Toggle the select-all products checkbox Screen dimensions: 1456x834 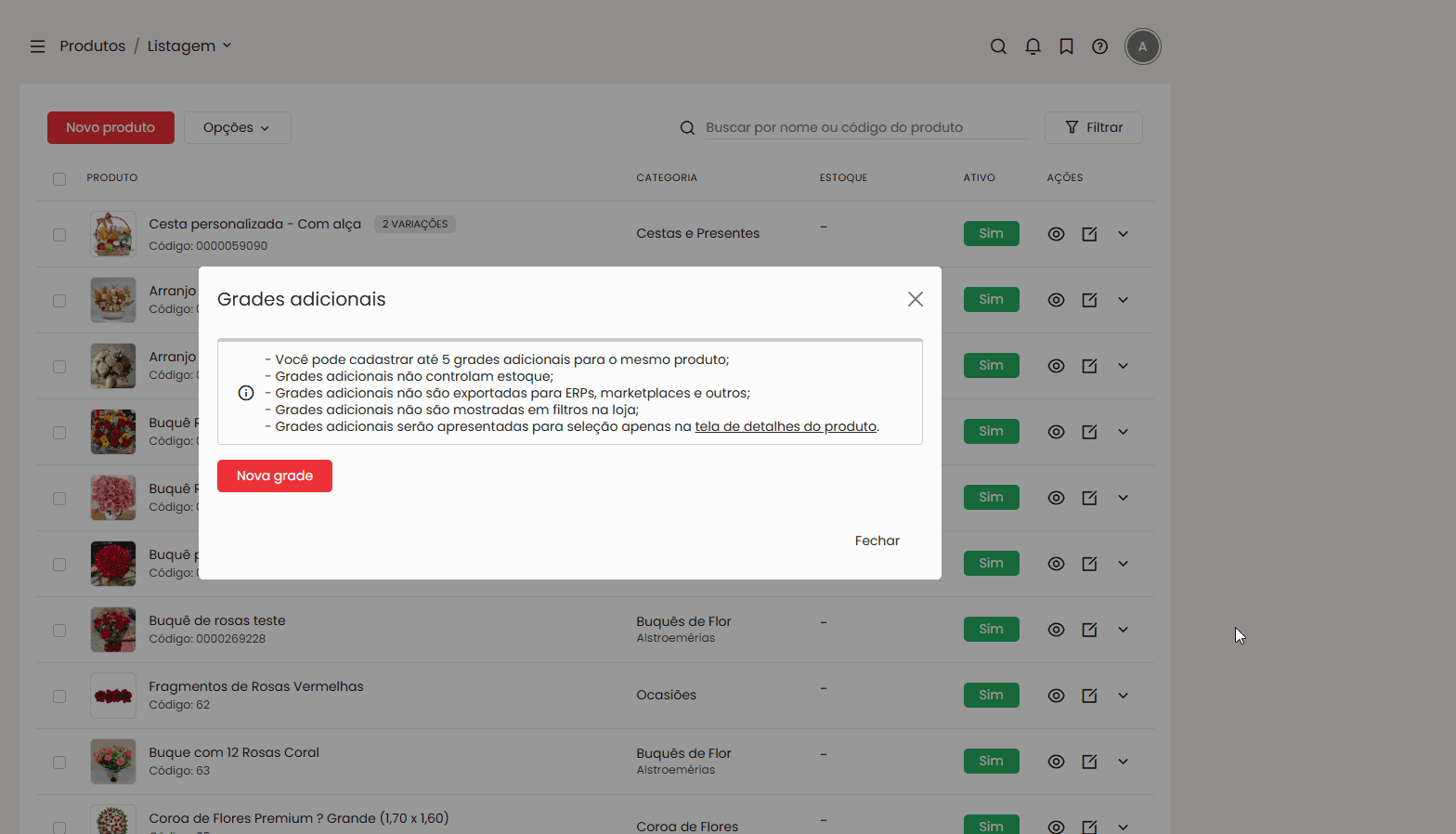[x=59, y=178]
